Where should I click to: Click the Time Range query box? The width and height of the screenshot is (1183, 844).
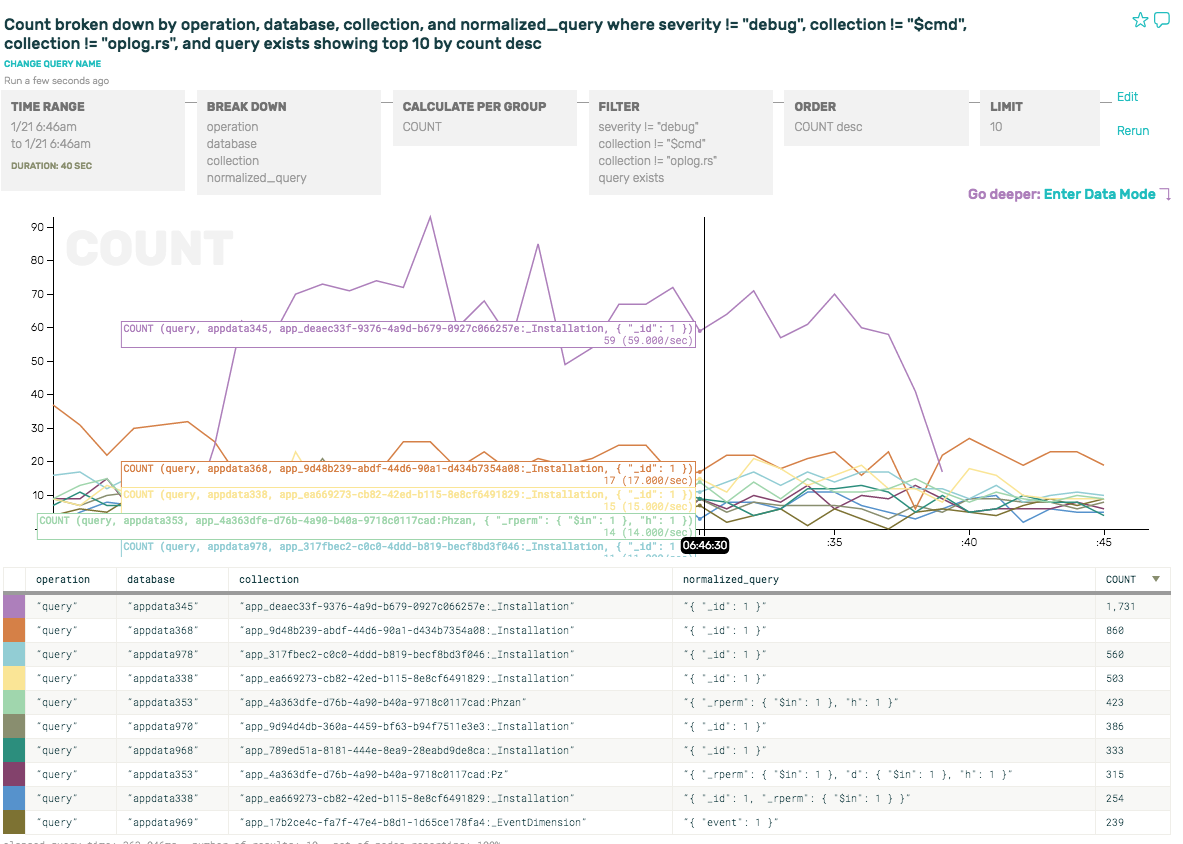coord(93,140)
